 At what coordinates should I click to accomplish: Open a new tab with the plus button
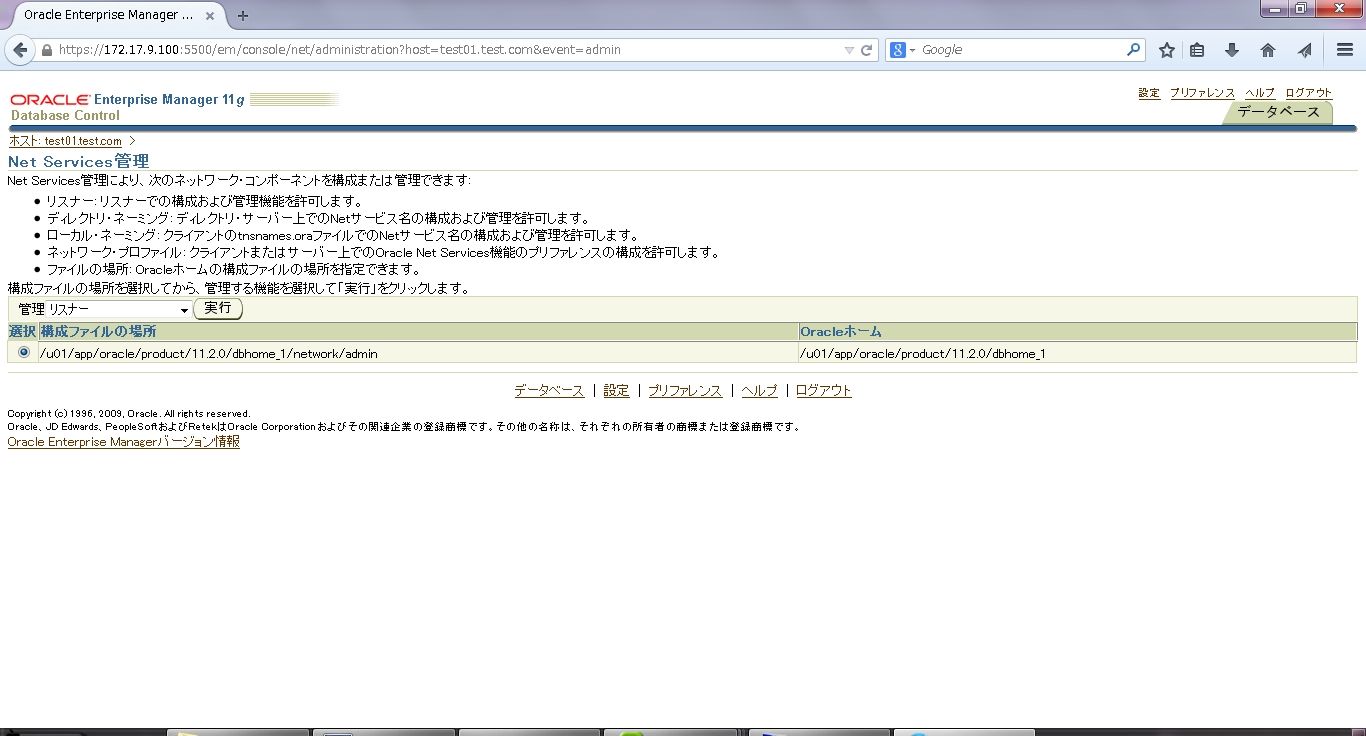(x=243, y=15)
